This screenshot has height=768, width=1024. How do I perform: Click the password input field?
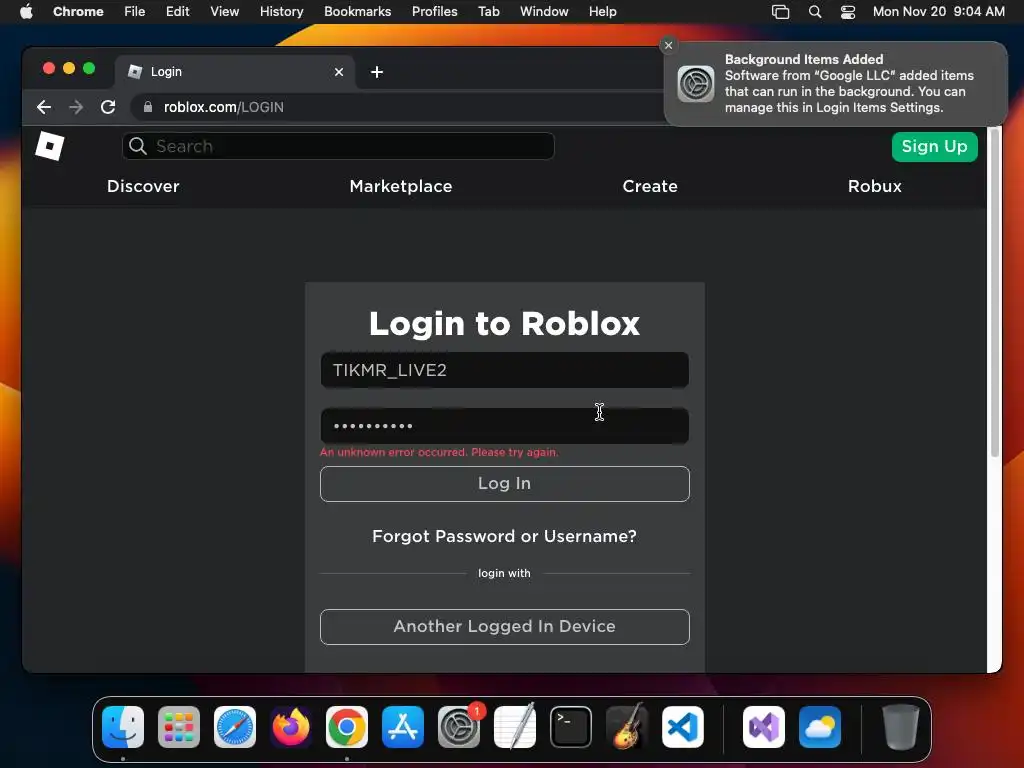tap(505, 426)
